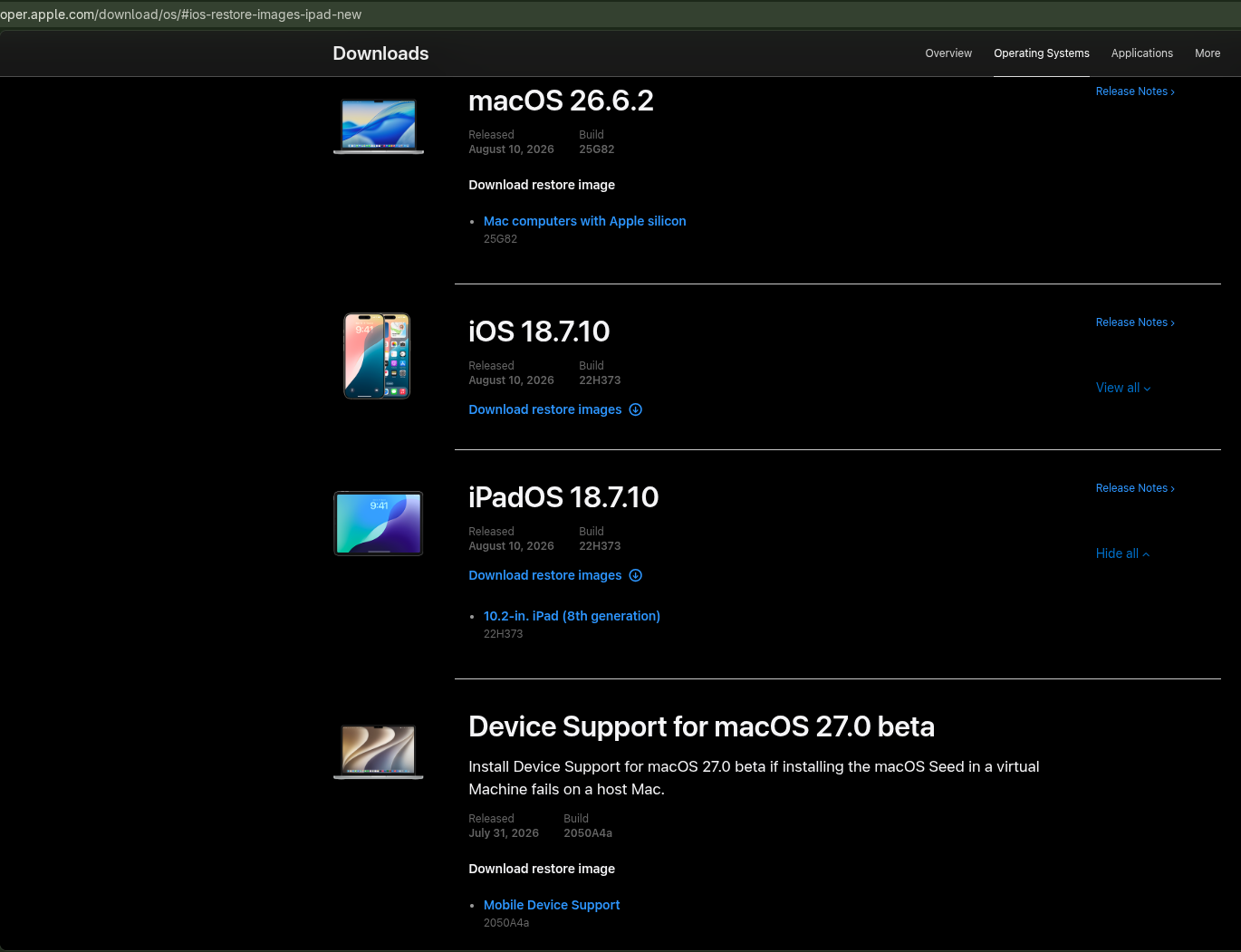Click build 22H373 under the 10.2-in. iPad link
The width and height of the screenshot is (1241, 952).
pyautogui.click(x=504, y=634)
